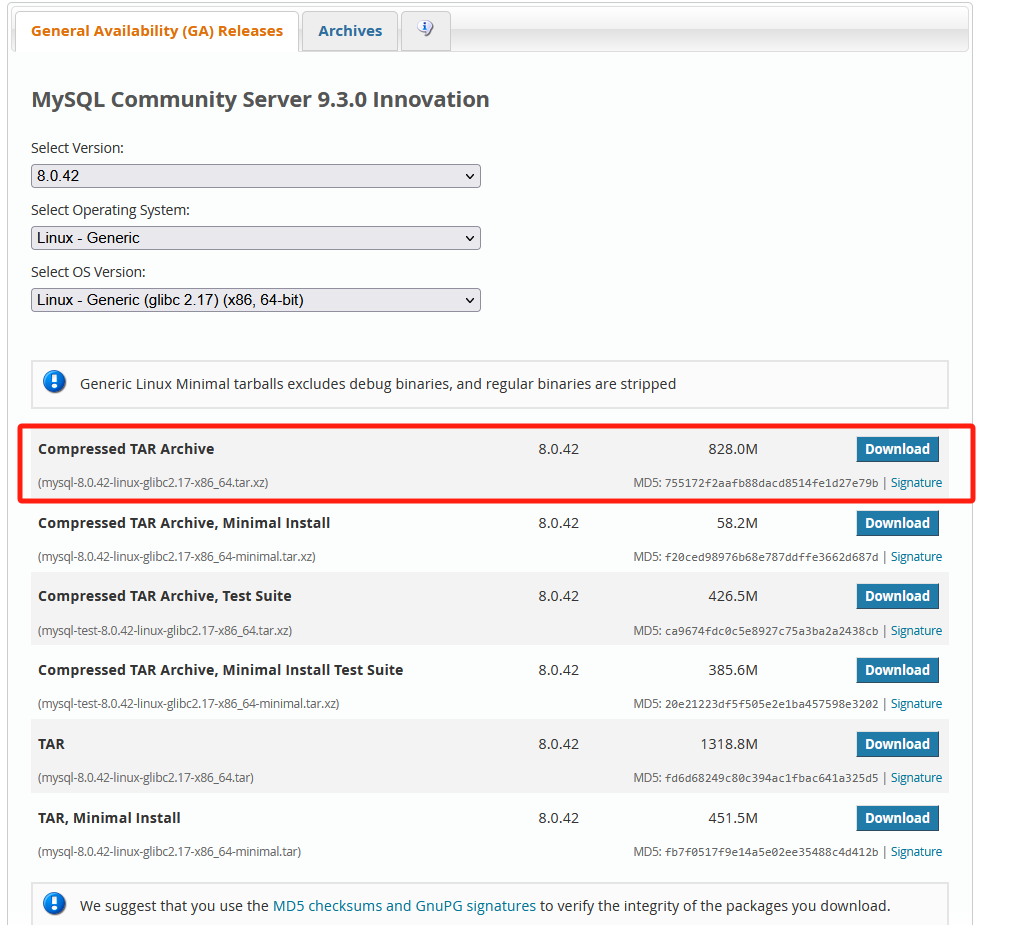Viewport: 1020px width, 925px height.
Task: Open Signature link for Compressed TAR Archive
Action: 916,483
